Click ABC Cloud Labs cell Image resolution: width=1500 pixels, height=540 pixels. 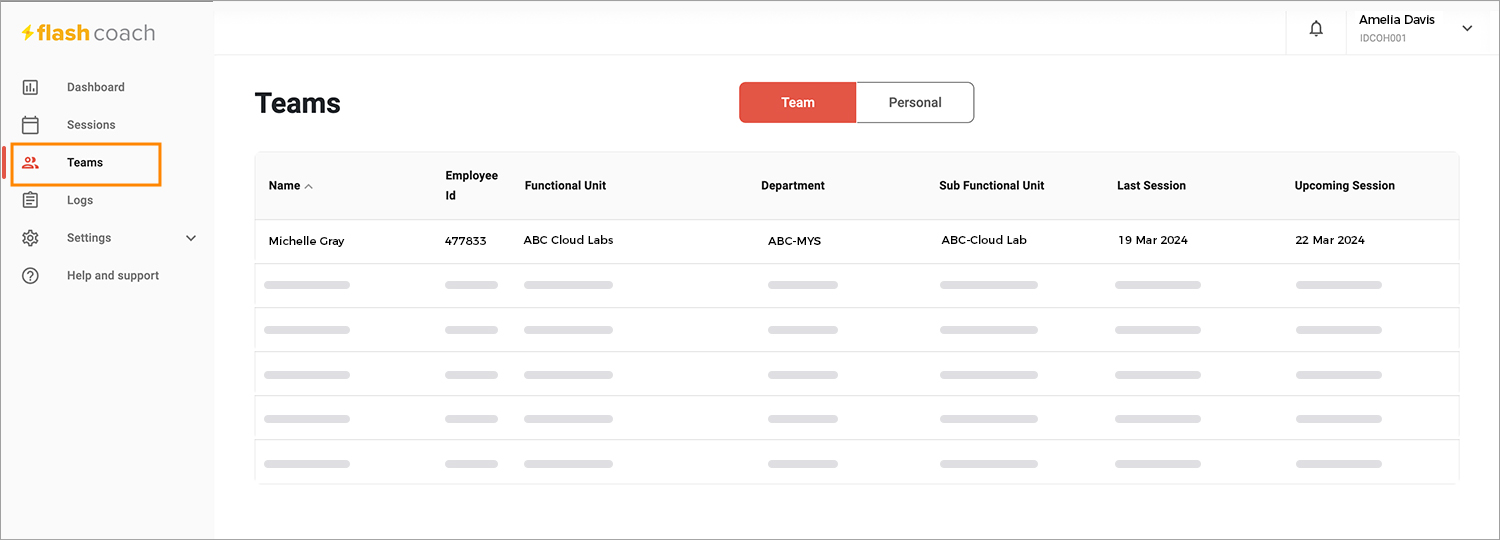568,240
